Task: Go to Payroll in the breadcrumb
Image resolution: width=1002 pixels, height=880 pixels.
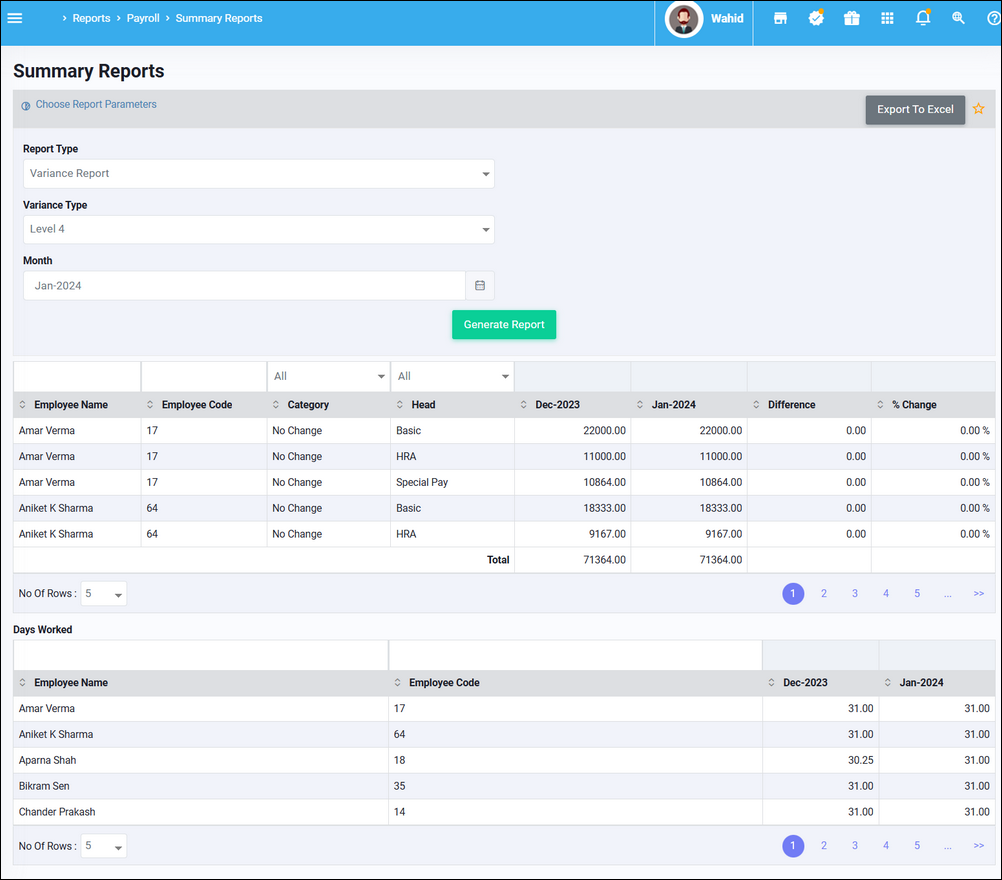Action: coord(143,18)
